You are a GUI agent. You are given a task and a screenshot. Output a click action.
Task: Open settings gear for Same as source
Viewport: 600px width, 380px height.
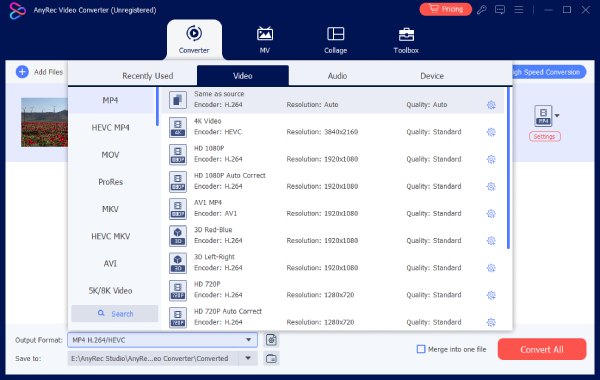click(491, 104)
